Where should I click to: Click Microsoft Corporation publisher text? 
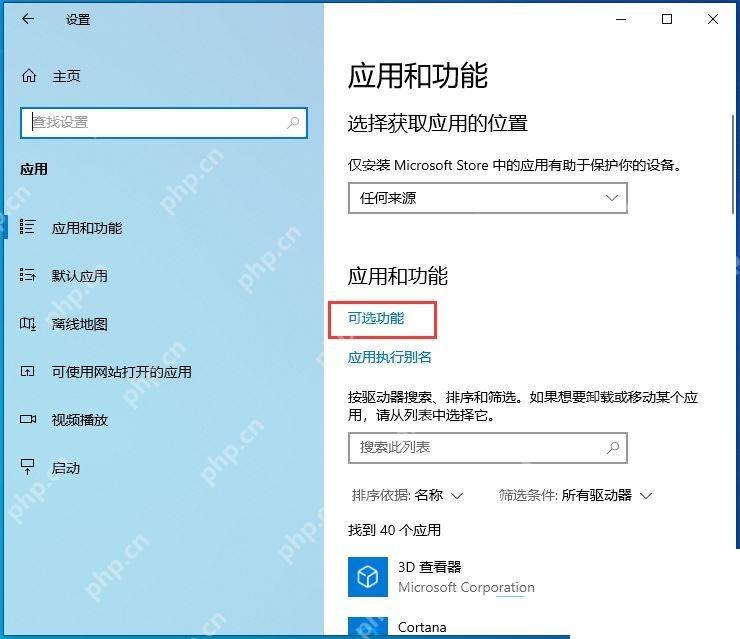(466, 588)
